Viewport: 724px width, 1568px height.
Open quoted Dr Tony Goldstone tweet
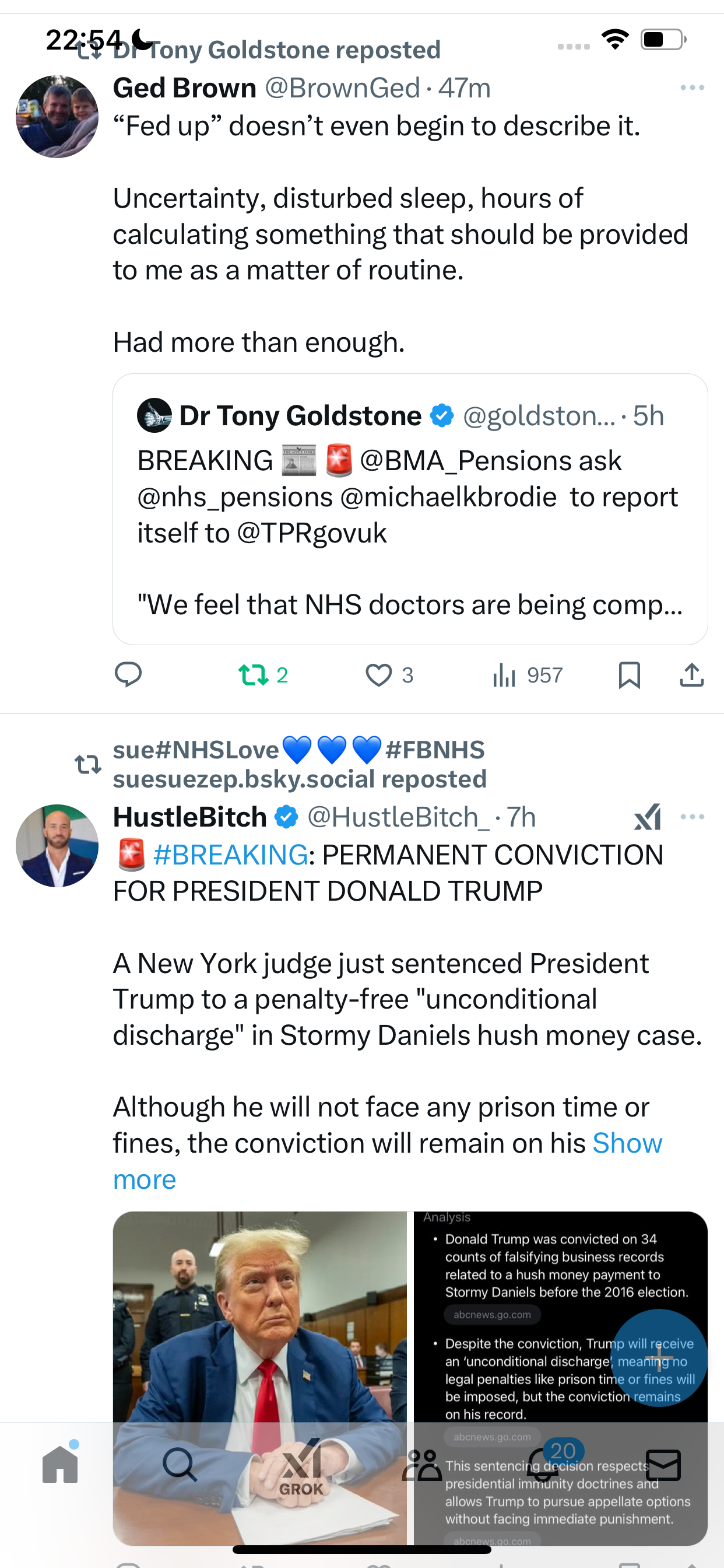pyautogui.click(x=410, y=509)
